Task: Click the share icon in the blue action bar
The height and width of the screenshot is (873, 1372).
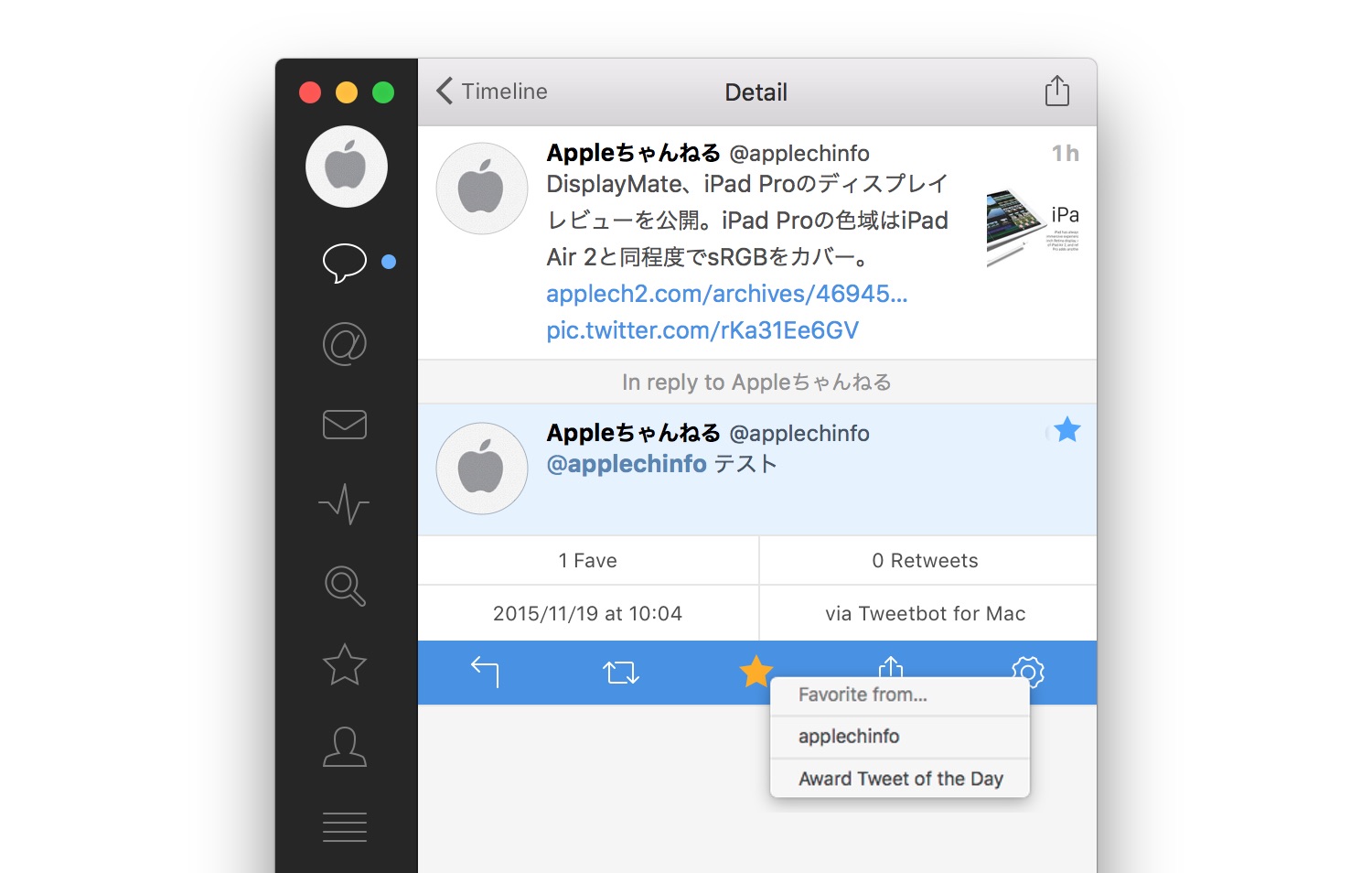Action: tap(891, 667)
